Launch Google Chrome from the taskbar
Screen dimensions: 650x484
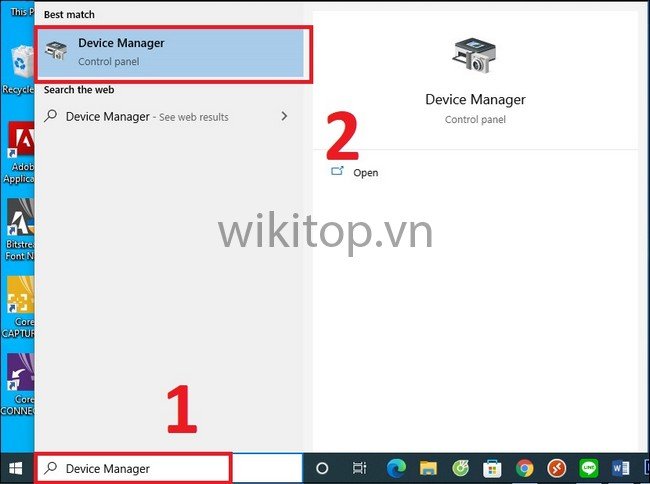tap(524, 468)
